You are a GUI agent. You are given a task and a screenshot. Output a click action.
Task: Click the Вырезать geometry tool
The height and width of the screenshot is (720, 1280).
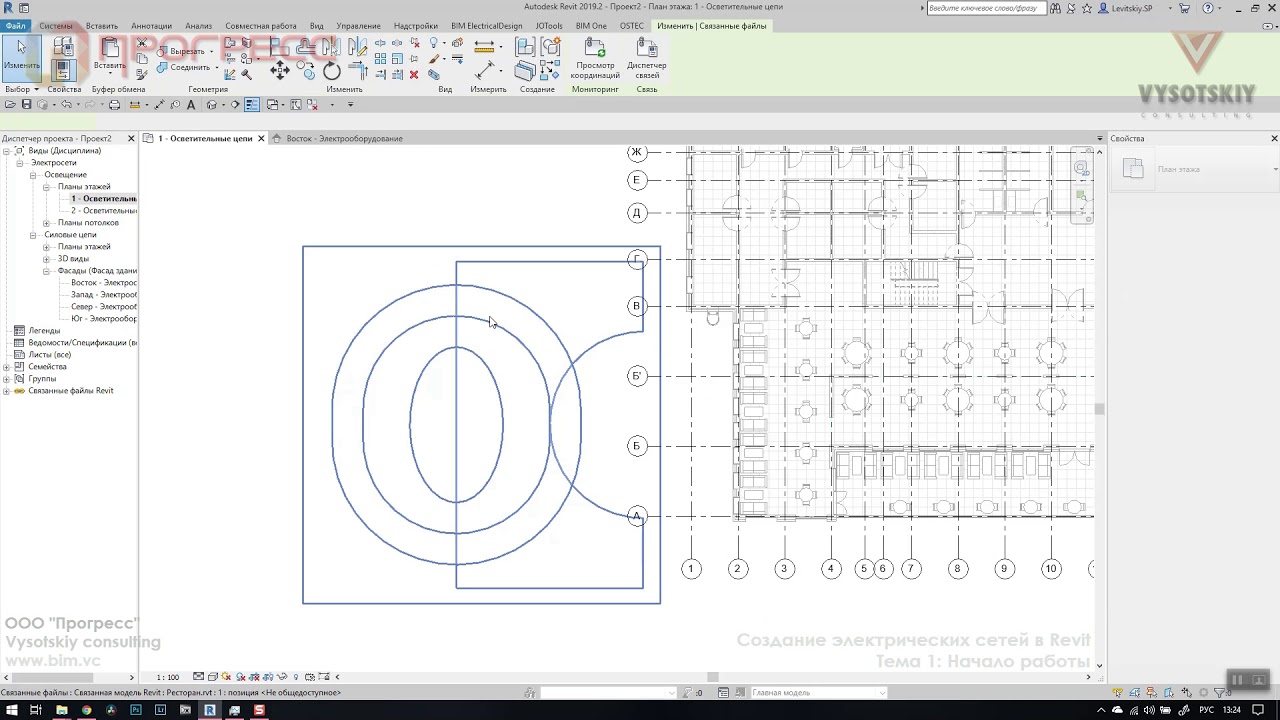tap(181, 51)
